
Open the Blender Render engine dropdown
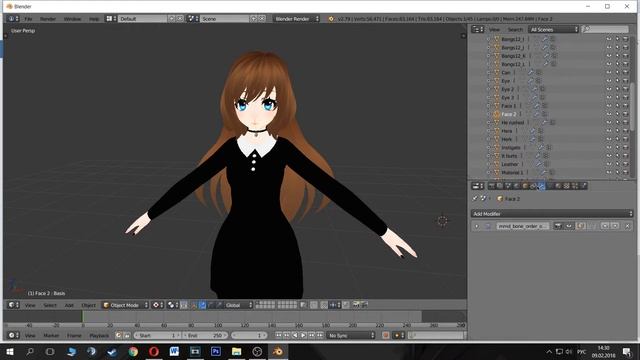(x=297, y=19)
